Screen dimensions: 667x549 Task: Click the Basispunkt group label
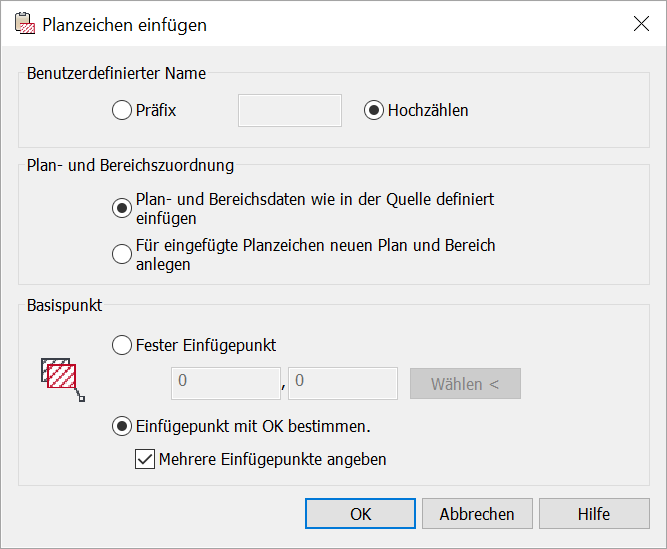64,306
